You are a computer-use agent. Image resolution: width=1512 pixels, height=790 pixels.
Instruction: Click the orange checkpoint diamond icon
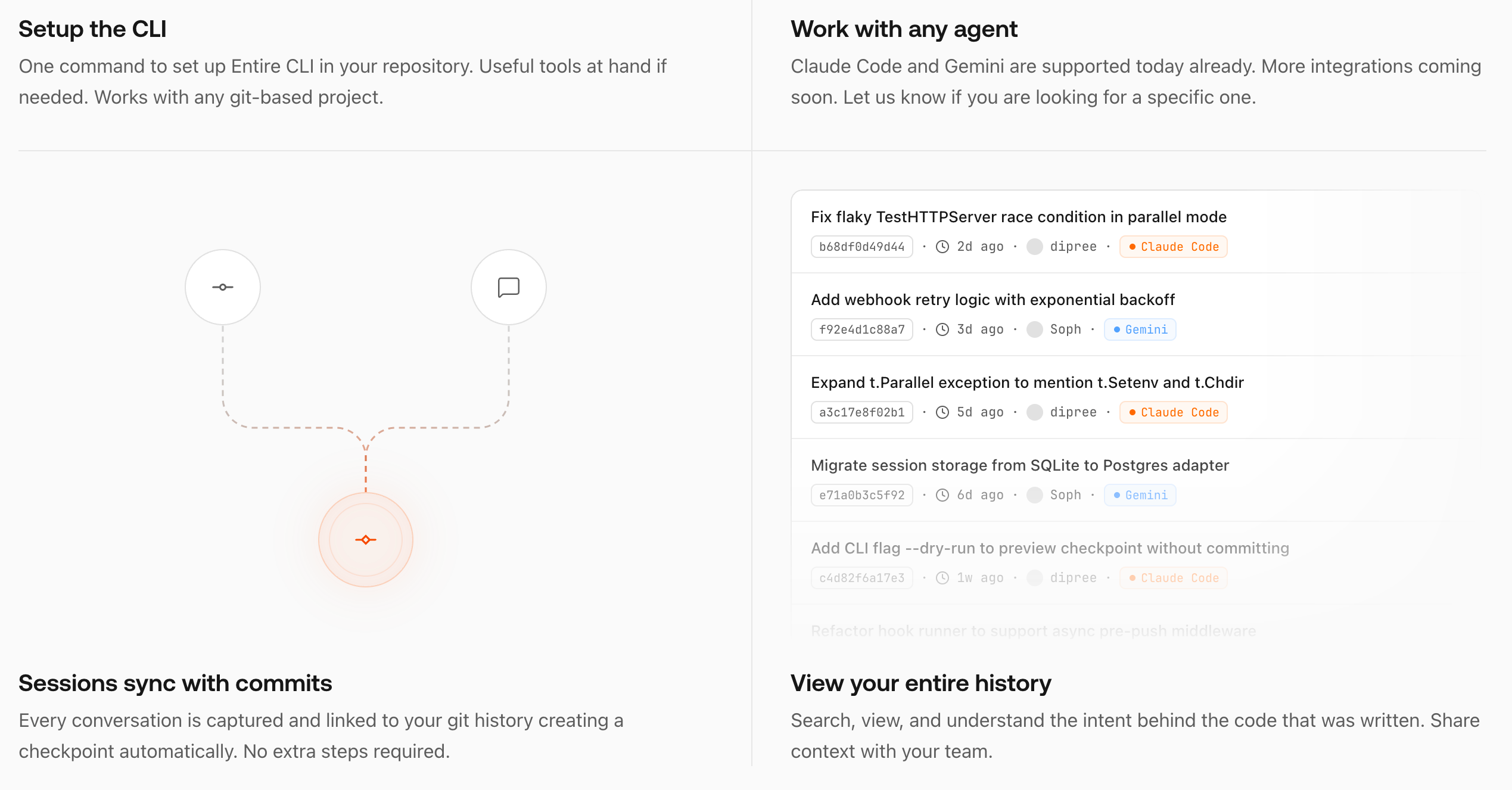tap(366, 540)
